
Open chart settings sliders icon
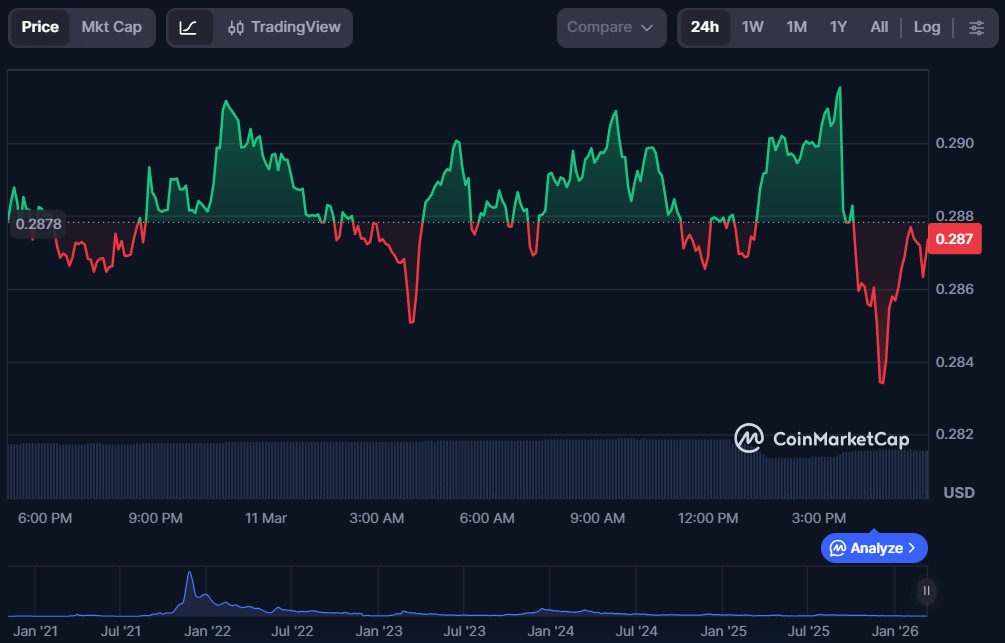pyautogui.click(x=976, y=28)
